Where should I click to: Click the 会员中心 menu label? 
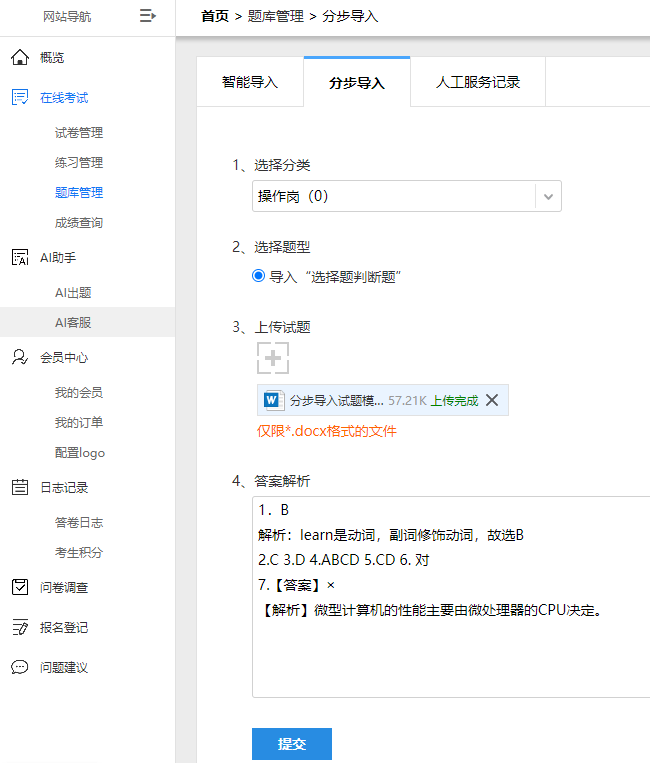[64, 358]
